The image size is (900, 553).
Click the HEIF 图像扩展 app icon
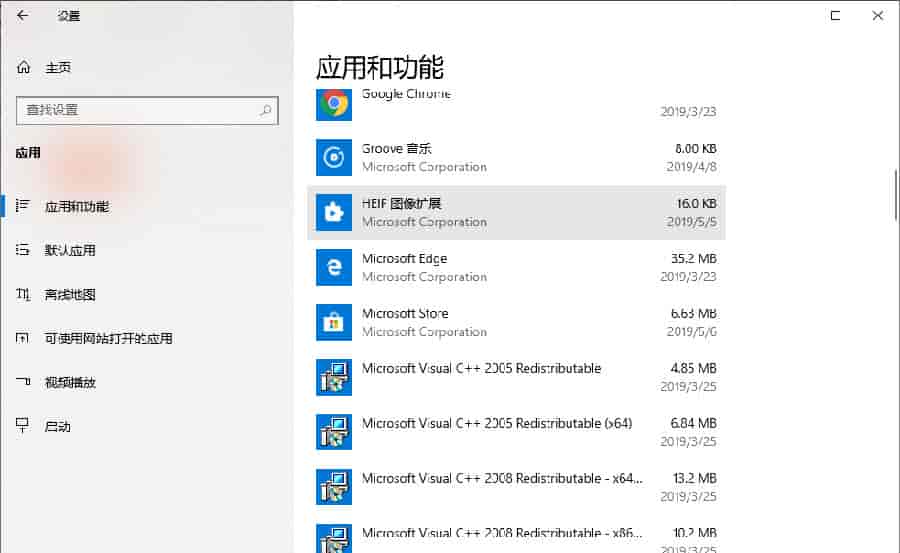(x=334, y=212)
